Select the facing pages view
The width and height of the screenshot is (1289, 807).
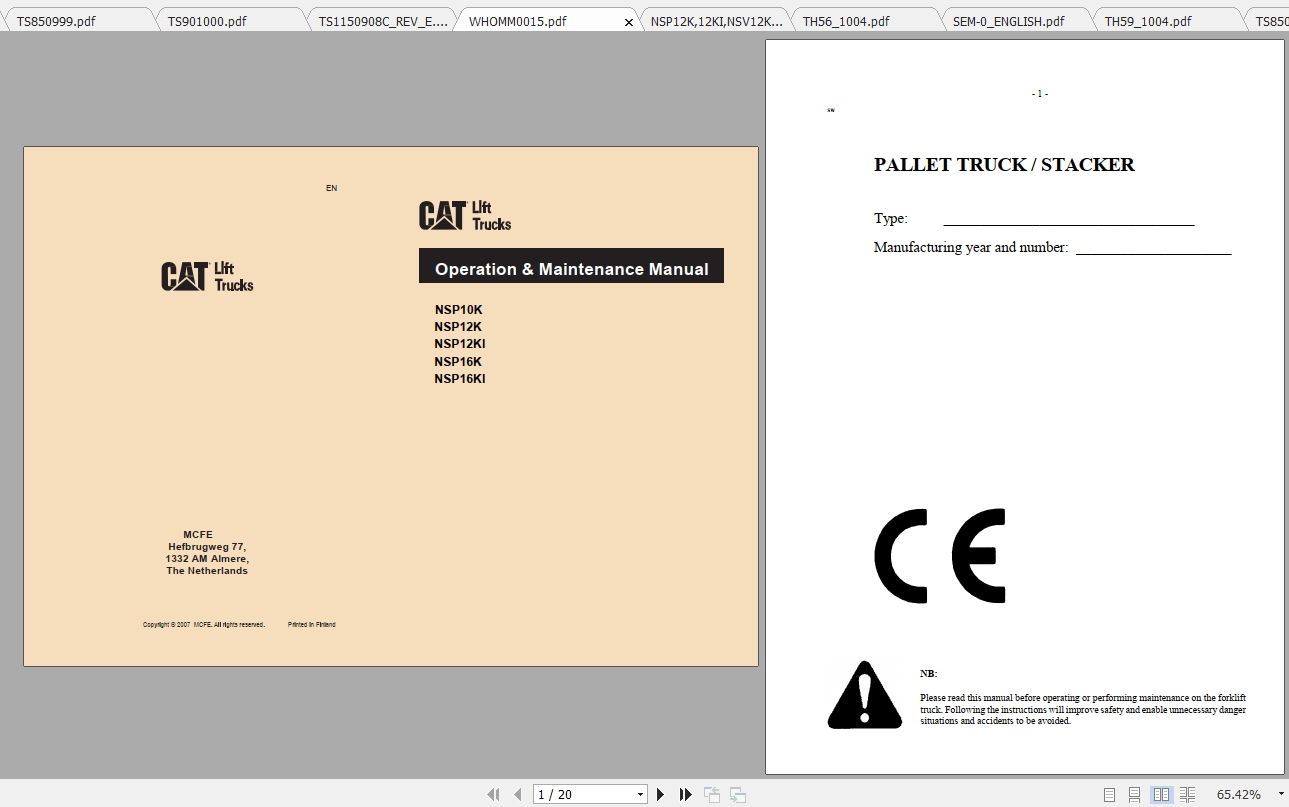pyautogui.click(x=1161, y=794)
